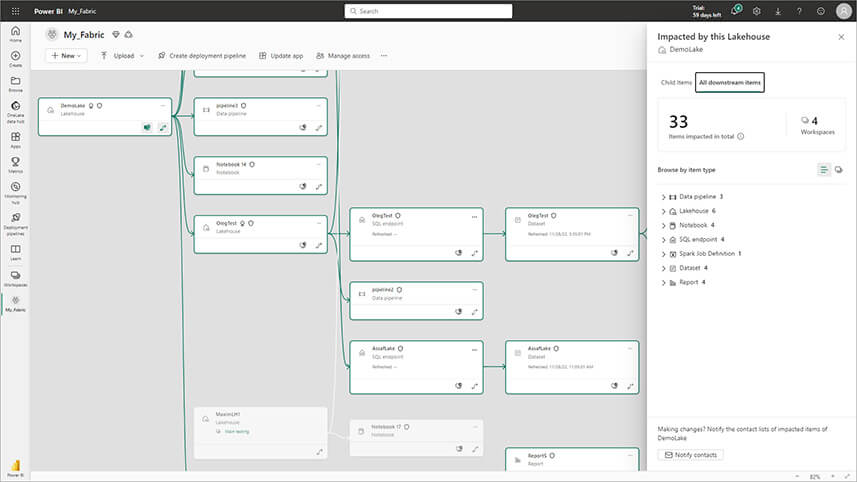
Task: Switch to browse by item type view
Action: pyautogui.click(x=824, y=170)
